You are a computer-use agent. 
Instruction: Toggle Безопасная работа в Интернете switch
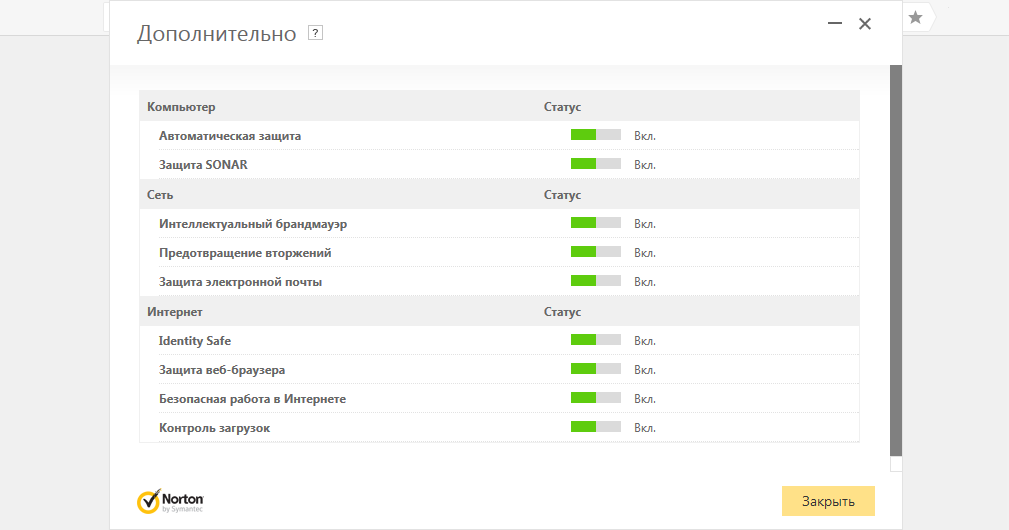pyautogui.click(x=596, y=398)
